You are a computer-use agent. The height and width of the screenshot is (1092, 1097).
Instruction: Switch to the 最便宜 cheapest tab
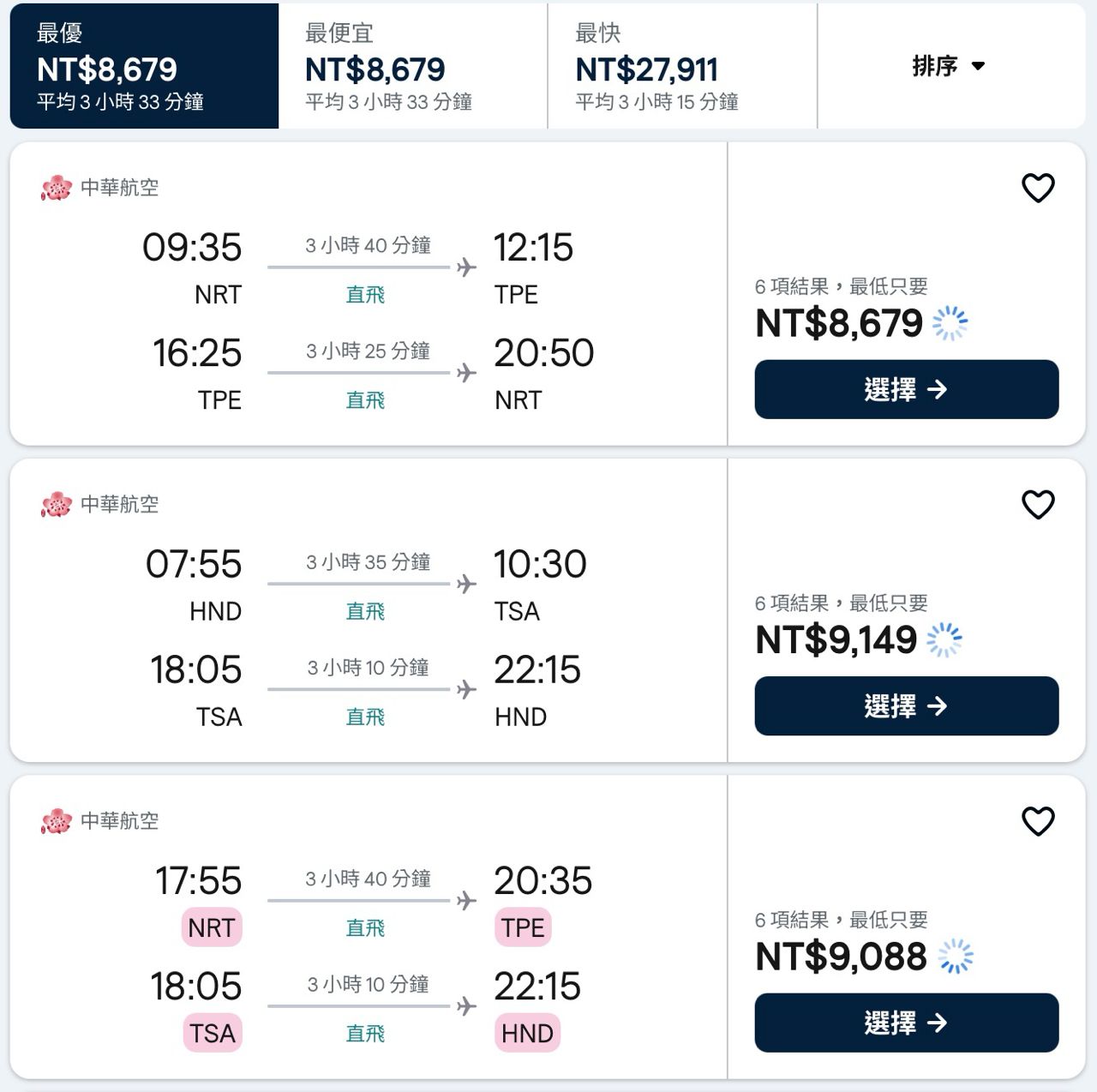point(412,67)
